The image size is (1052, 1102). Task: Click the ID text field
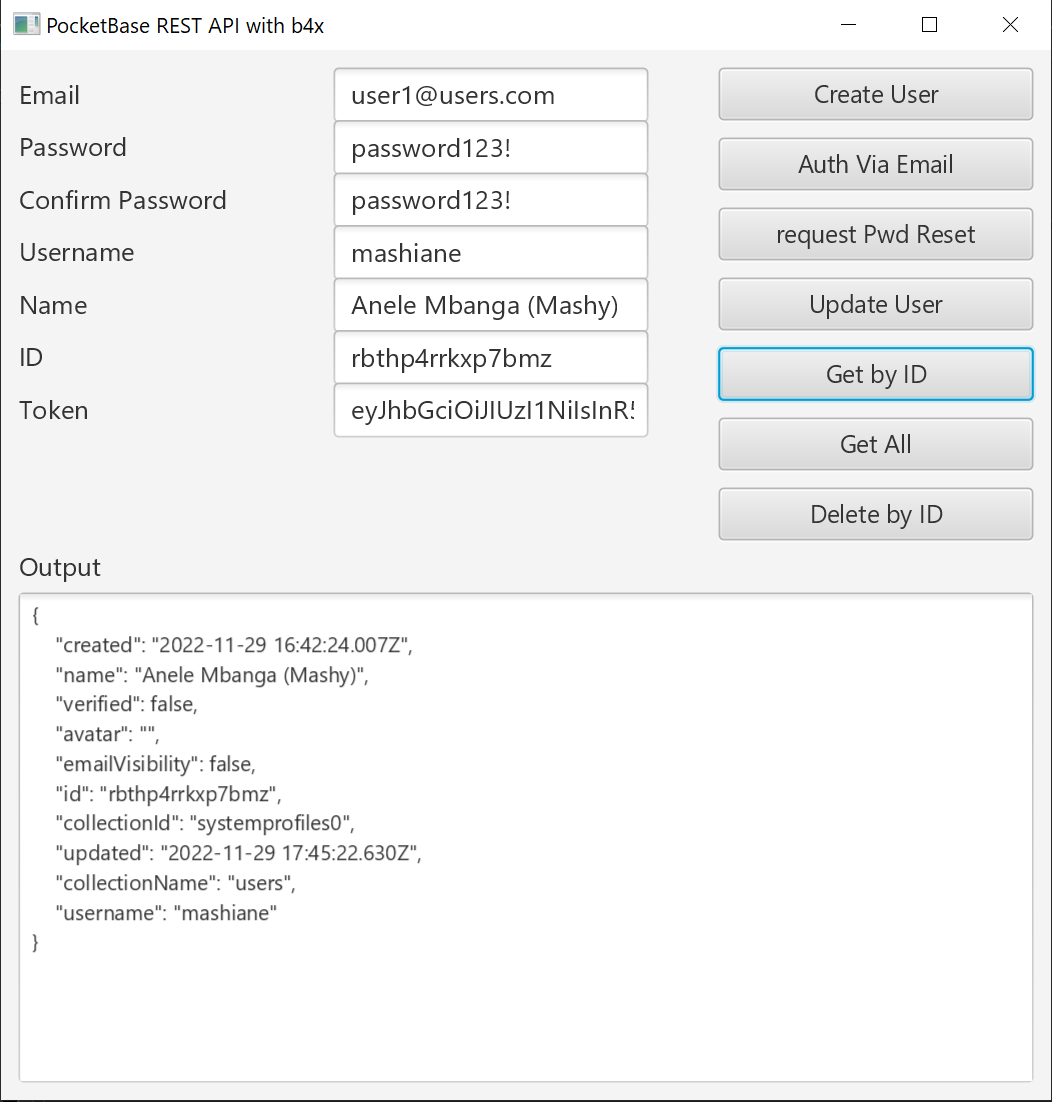click(490, 358)
